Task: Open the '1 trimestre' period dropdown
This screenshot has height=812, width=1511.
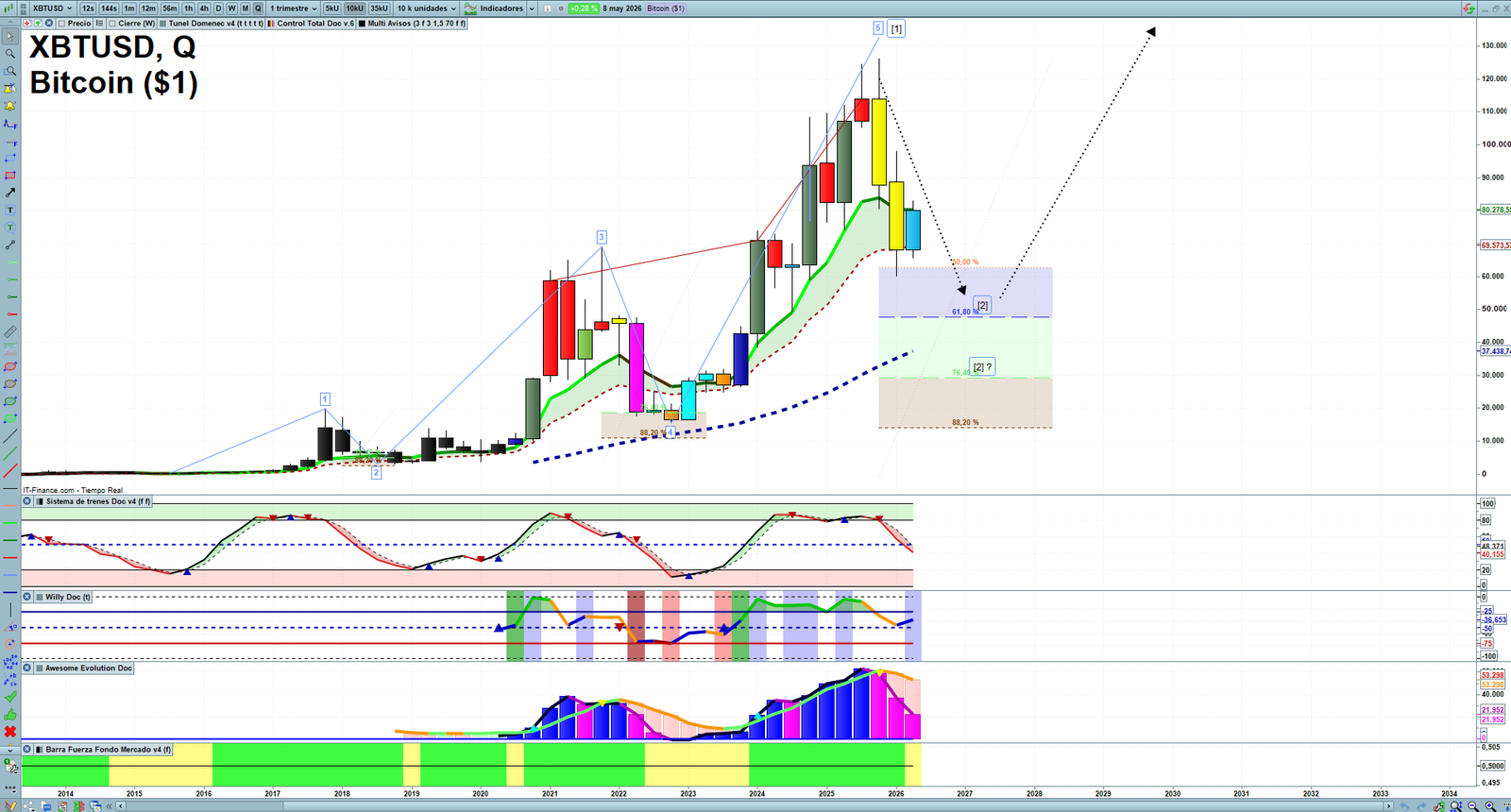Action: click(294, 8)
